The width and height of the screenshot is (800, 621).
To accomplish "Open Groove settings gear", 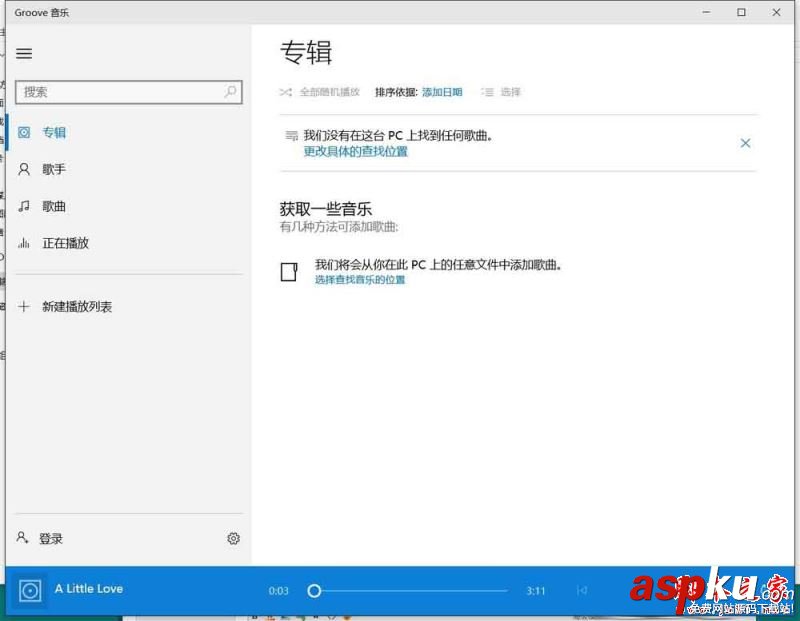I will pos(233,538).
